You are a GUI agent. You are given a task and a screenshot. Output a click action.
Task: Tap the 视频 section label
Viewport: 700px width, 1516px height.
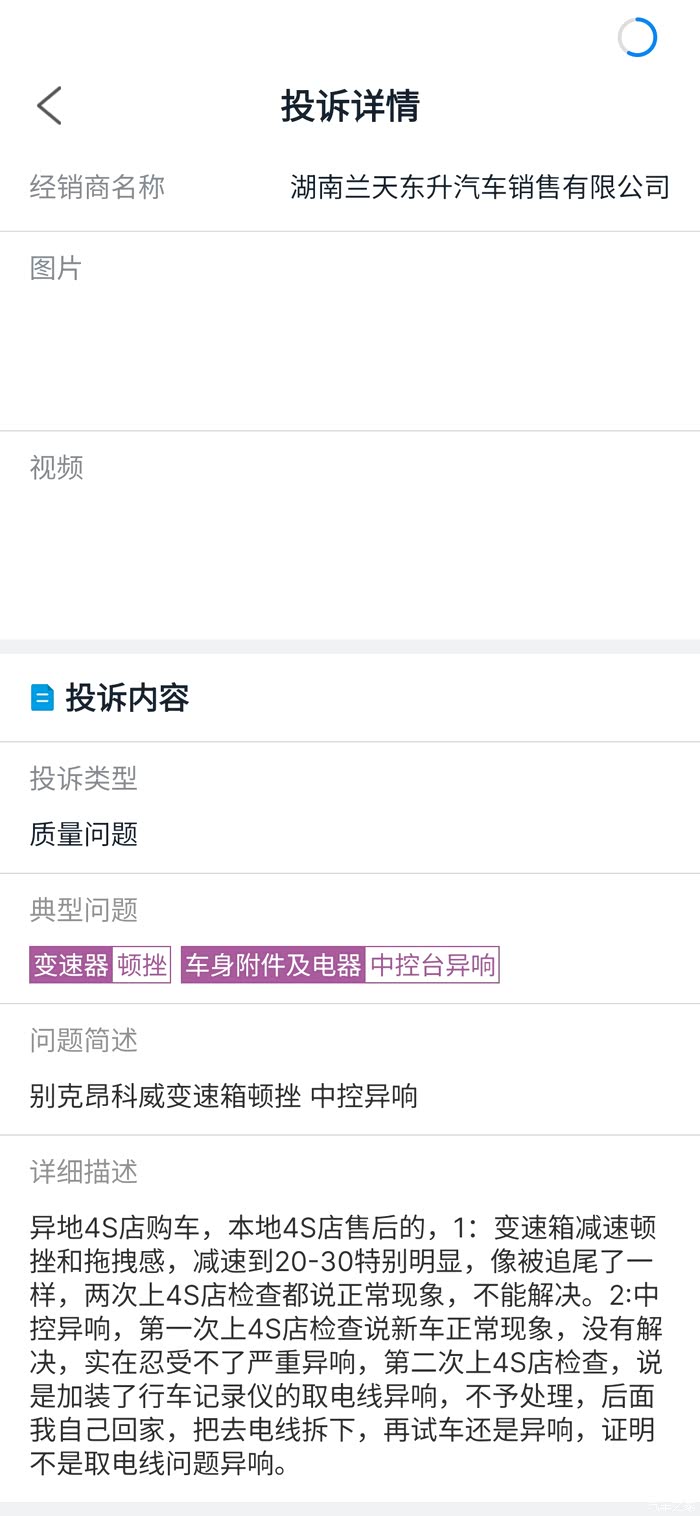[56, 467]
